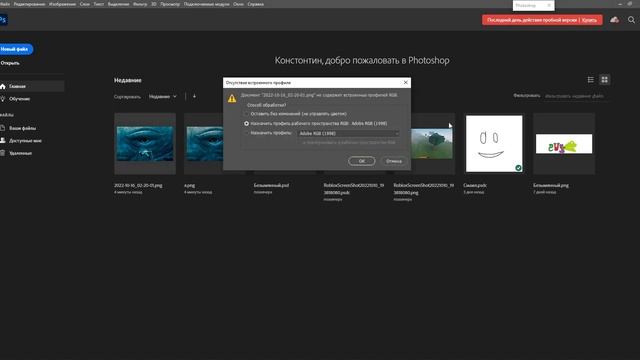This screenshot has height=360, width=640.
Task: Click the filter recent files input field
Action: click(575, 96)
